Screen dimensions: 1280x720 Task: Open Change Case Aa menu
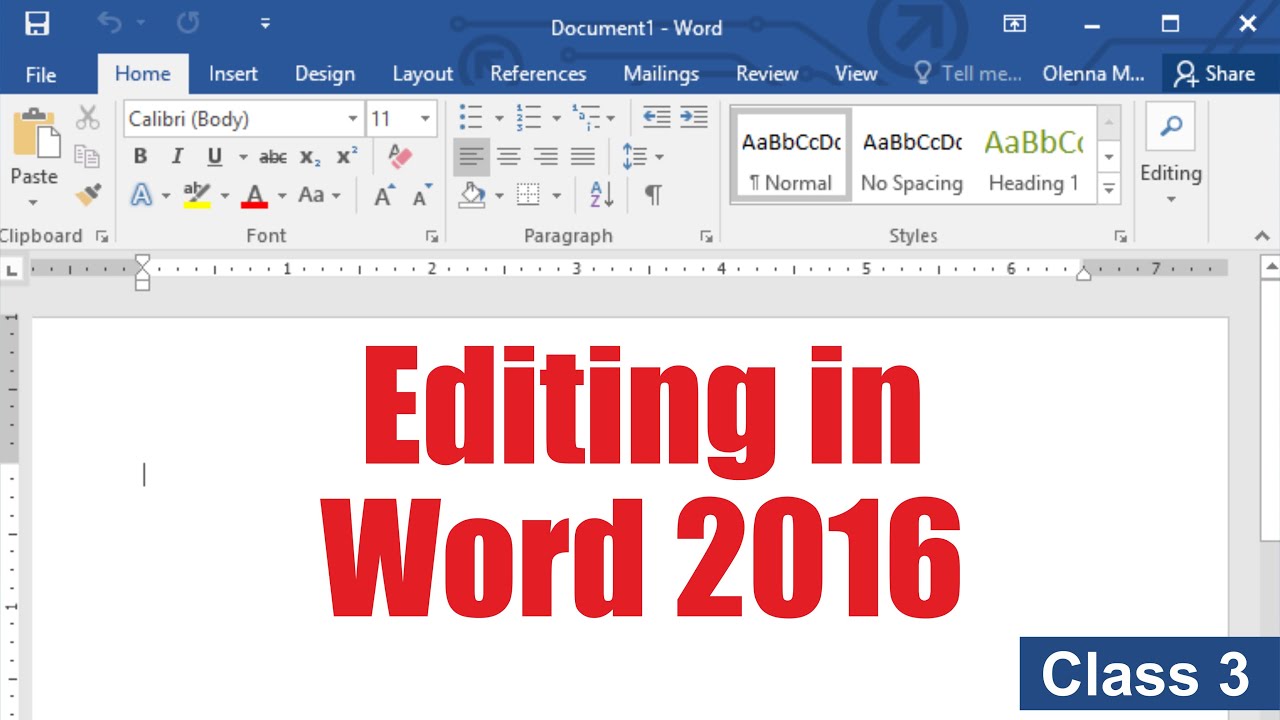tap(319, 195)
